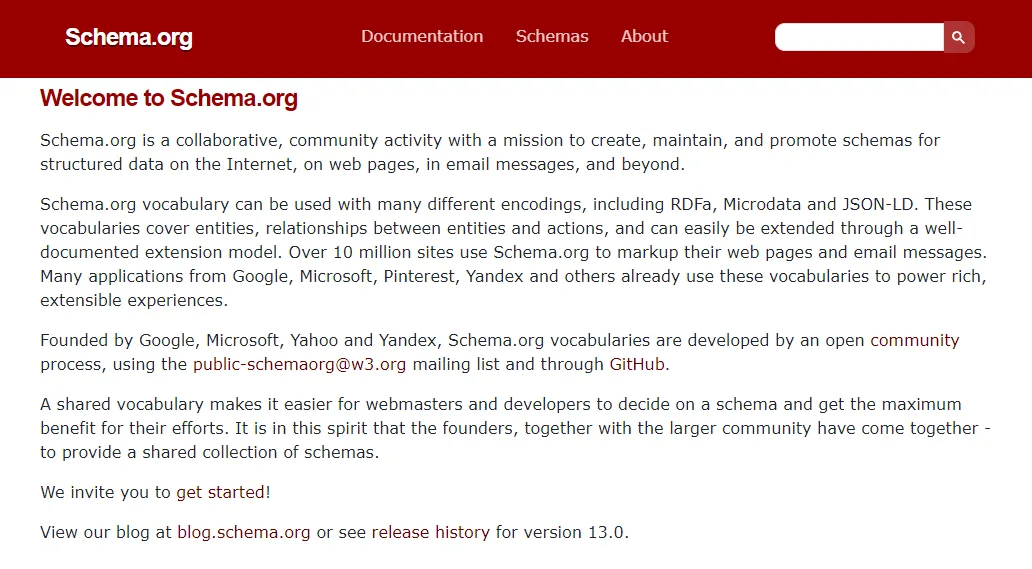Focus the search text field
This screenshot has width=1032, height=569.
tap(859, 37)
